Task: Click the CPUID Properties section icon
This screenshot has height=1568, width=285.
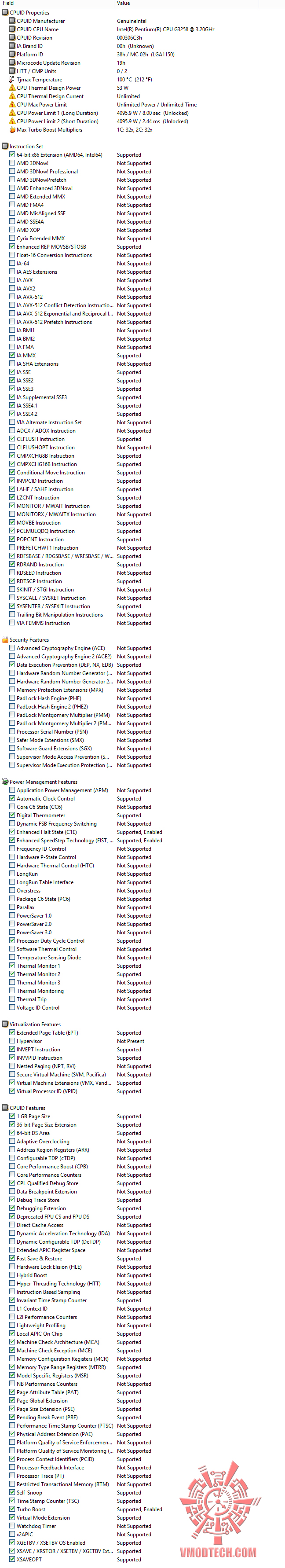Action: coord(5,12)
